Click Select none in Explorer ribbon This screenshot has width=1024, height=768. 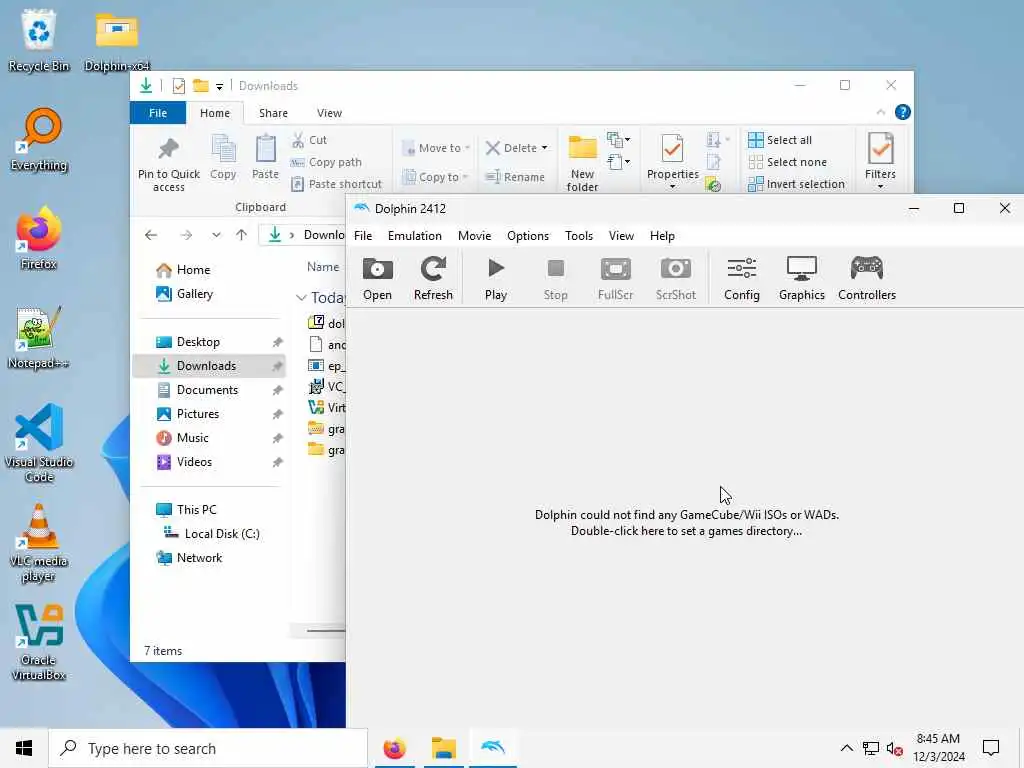[788, 162]
